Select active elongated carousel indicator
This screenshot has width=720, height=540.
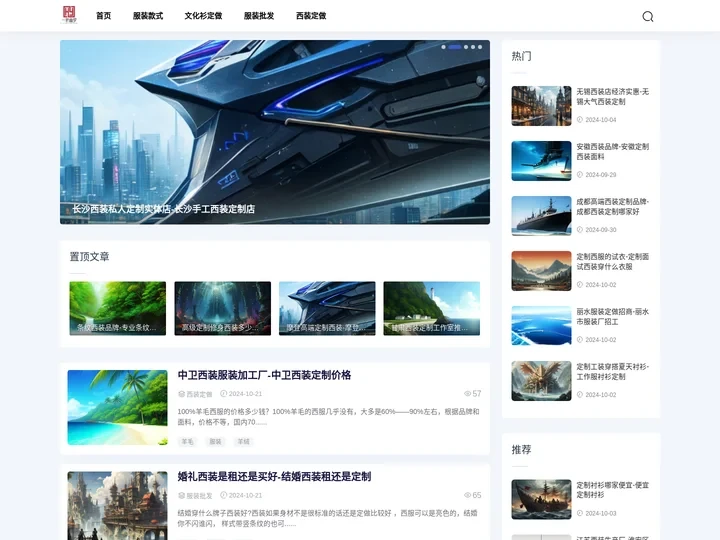pos(455,47)
